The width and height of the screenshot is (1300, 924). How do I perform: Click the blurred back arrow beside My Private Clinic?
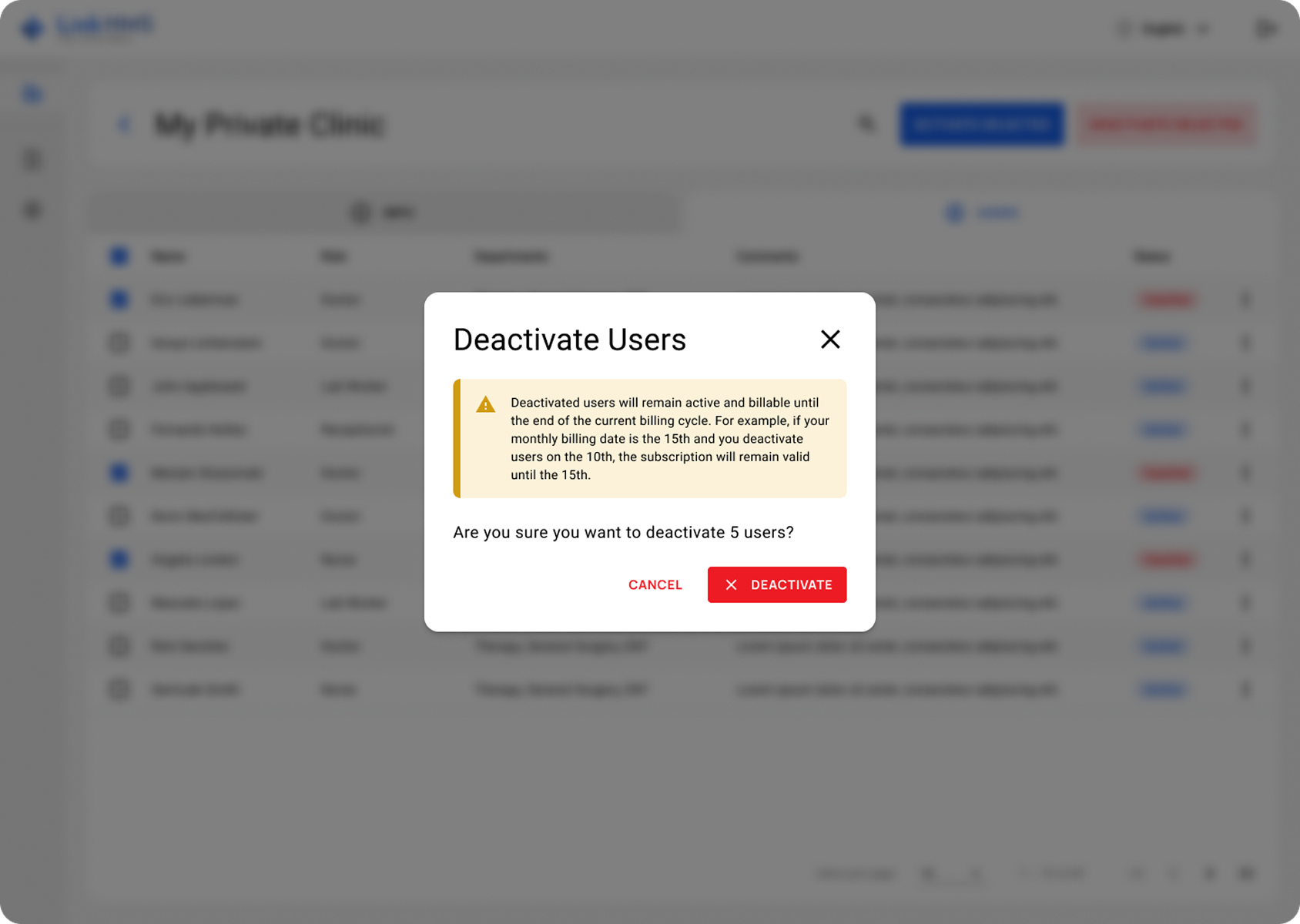pyautogui.click(x=124, y=125)
